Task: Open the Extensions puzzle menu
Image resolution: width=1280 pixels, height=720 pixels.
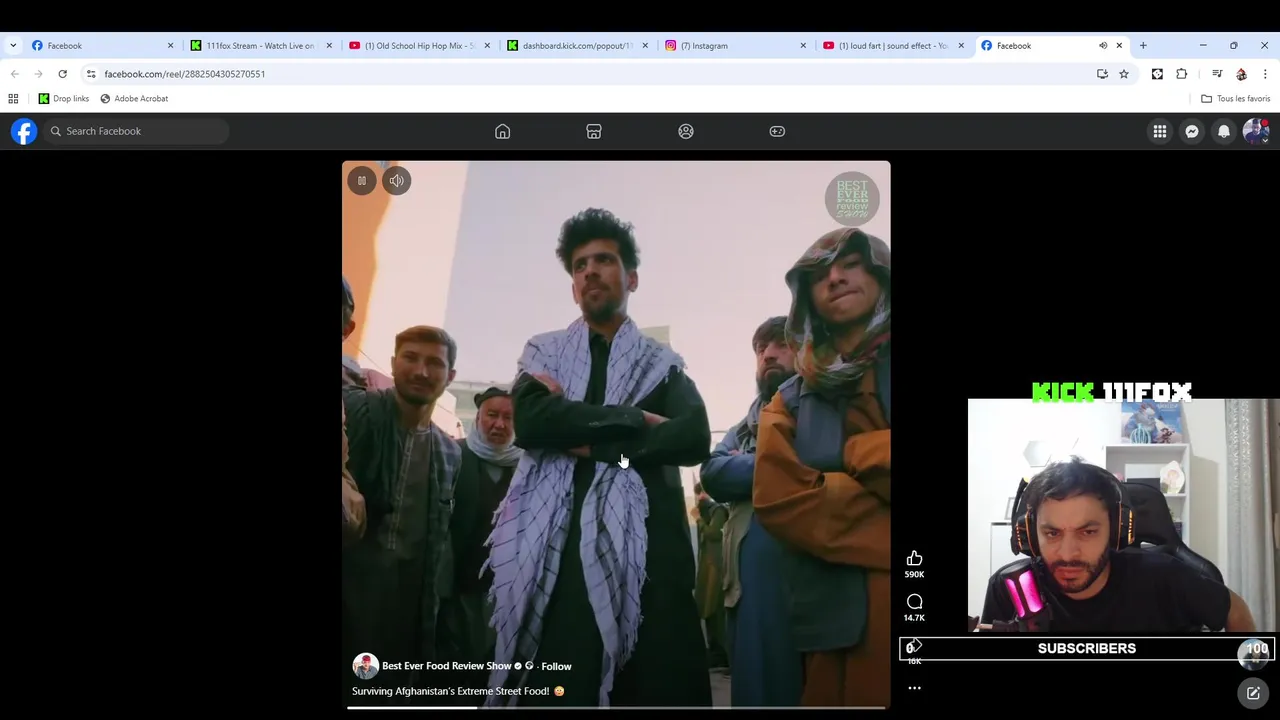Action: click(1182, 74)
